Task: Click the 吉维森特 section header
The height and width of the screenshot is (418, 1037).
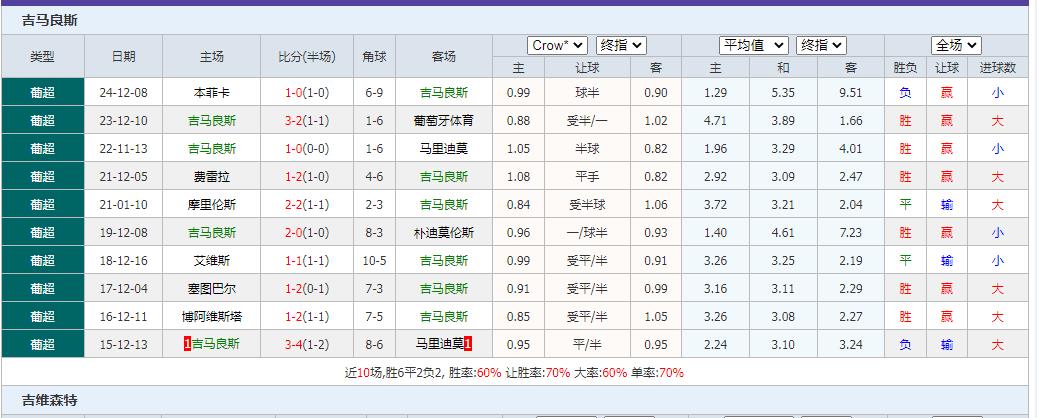Action: (50, 400)
